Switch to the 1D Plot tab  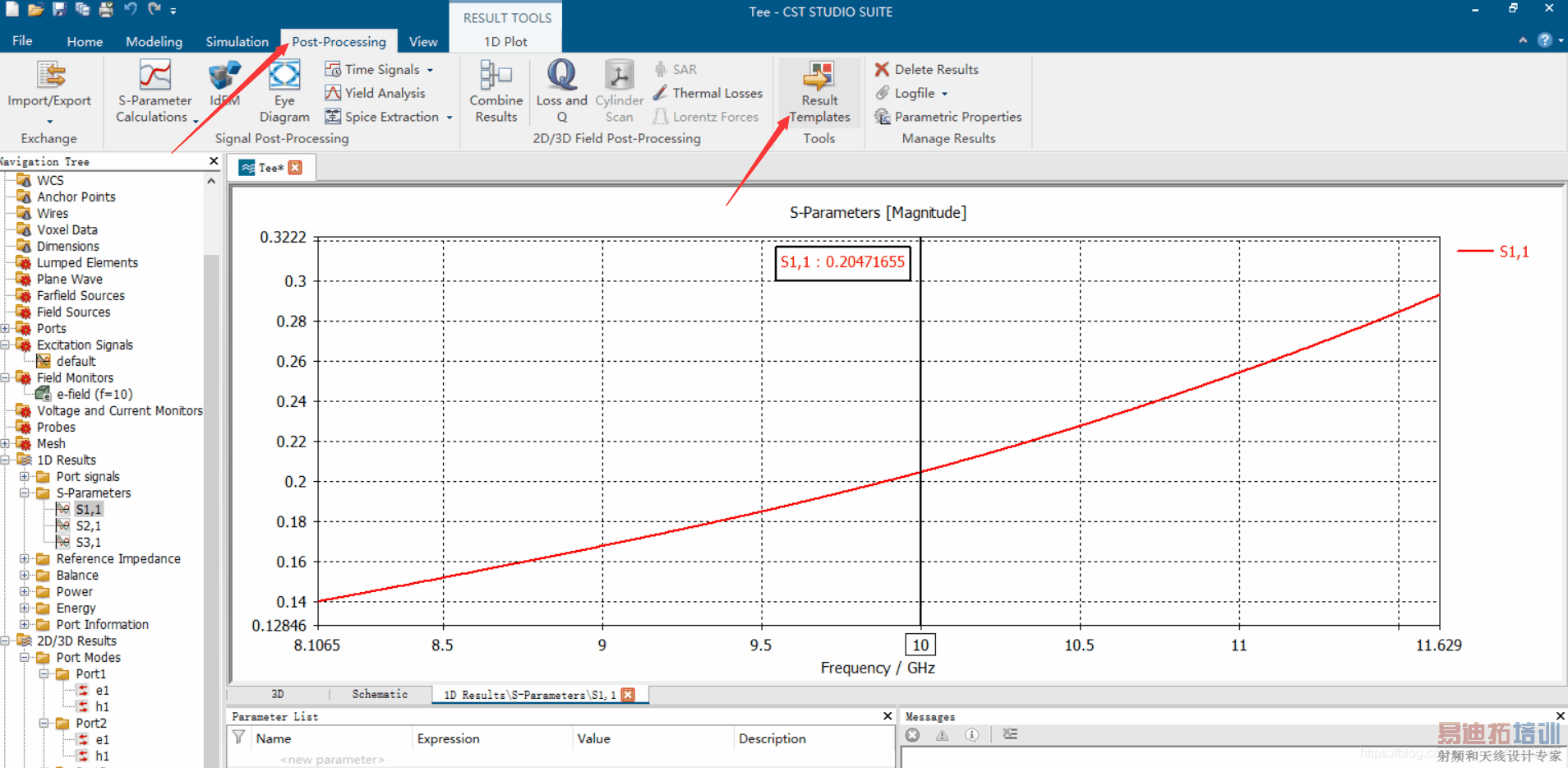coord(505,41)
